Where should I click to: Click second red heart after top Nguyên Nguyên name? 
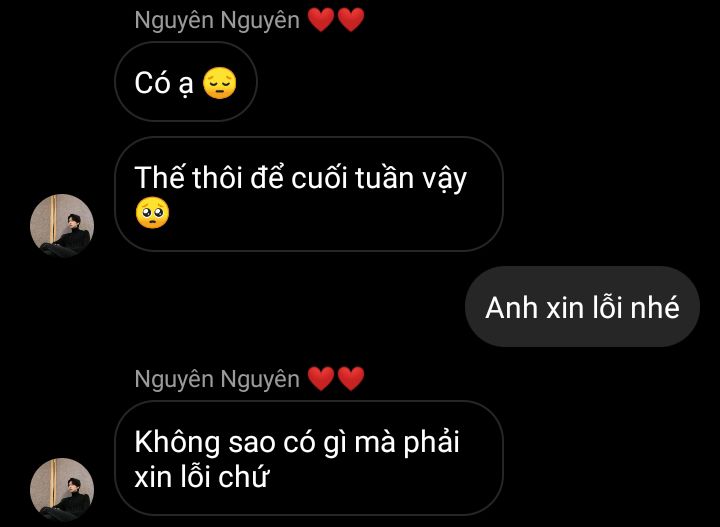tap(351, 20)
